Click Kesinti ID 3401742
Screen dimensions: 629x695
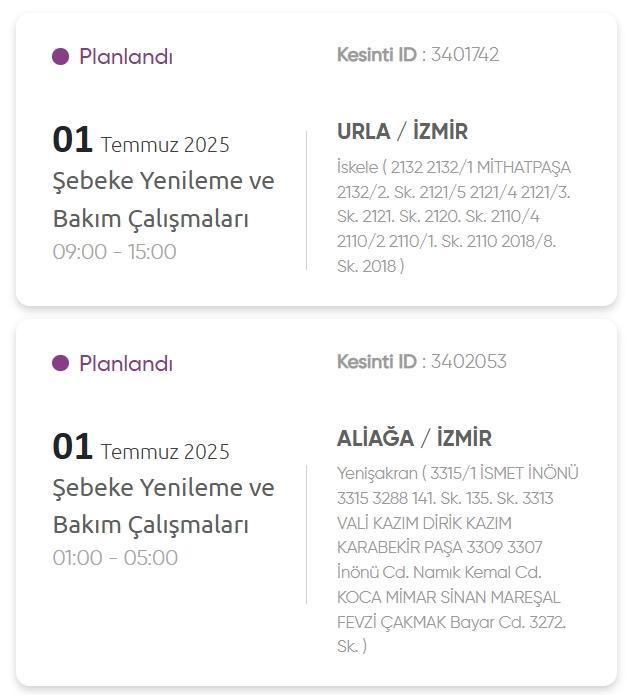click(418, 55)
